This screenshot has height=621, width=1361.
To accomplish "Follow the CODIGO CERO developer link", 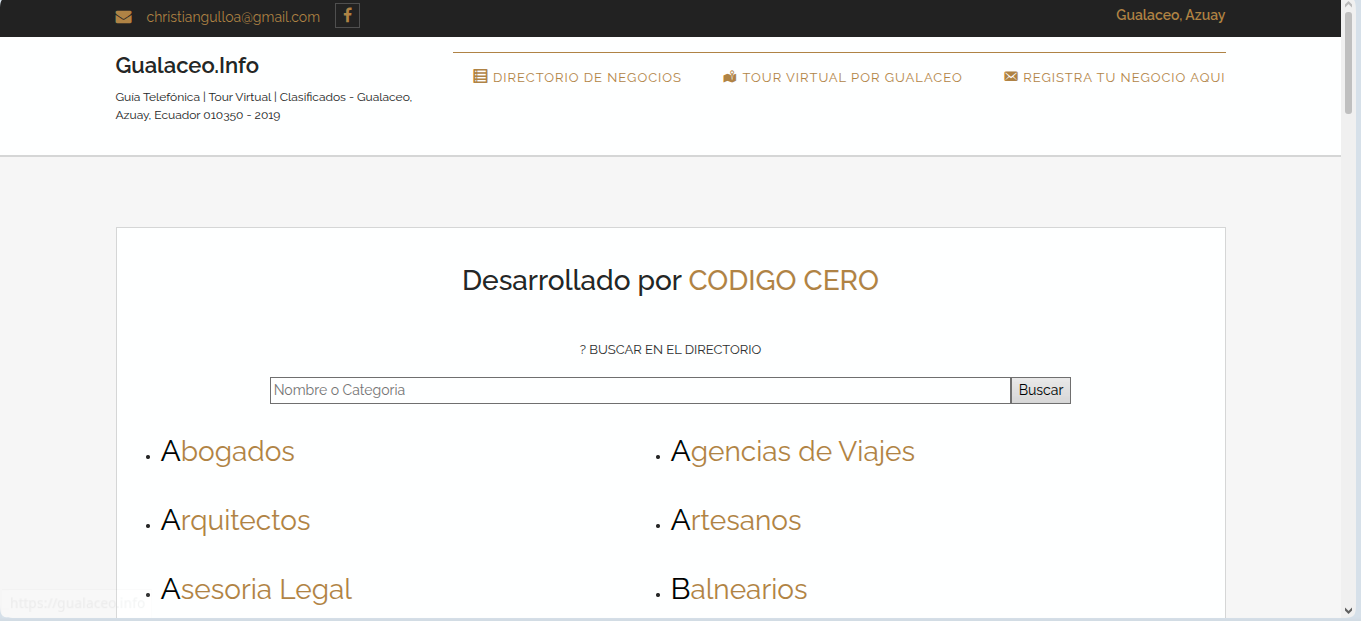I will tap(783, 280).
